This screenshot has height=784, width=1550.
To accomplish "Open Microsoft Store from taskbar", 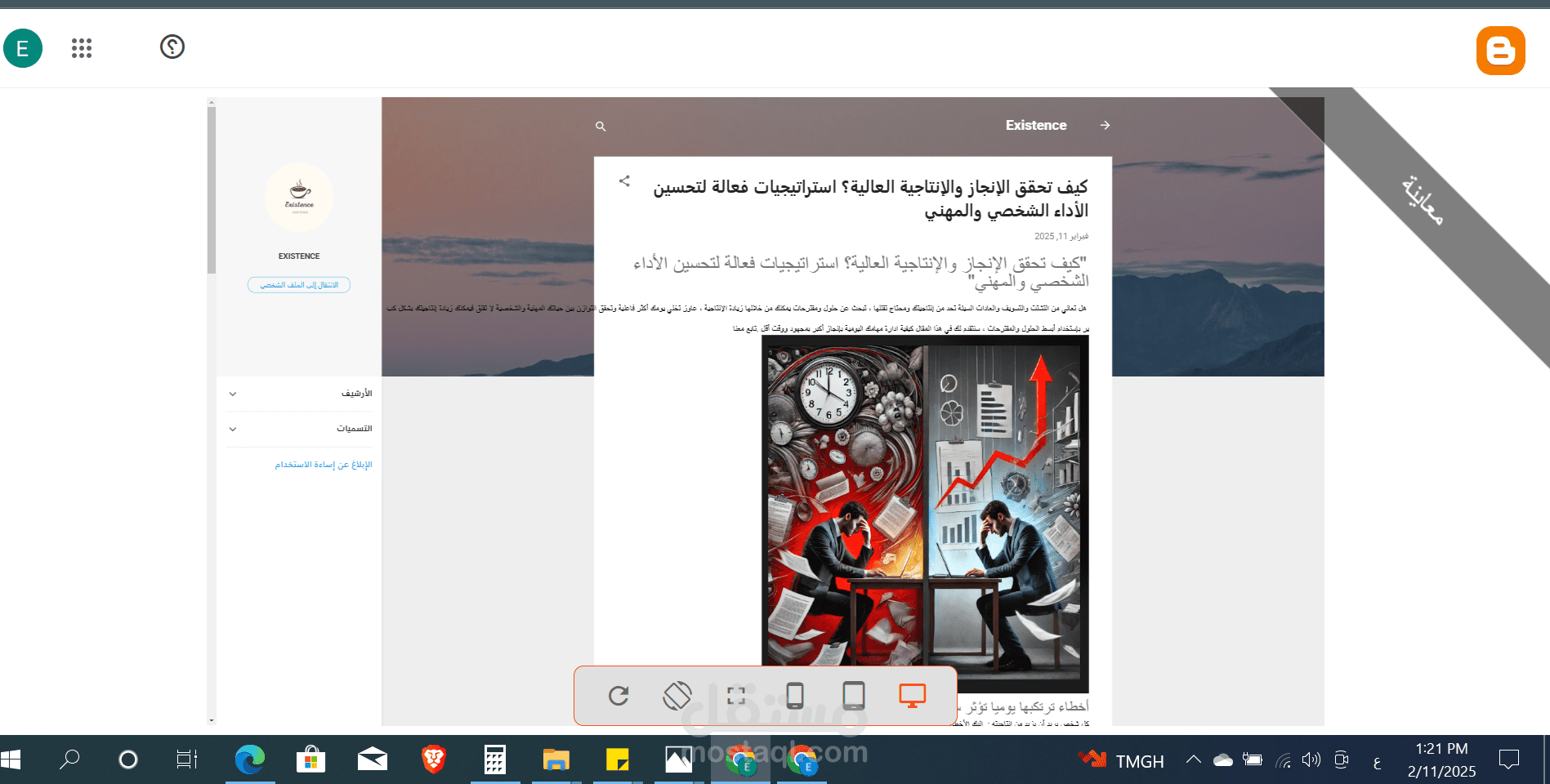I will 311,760.
